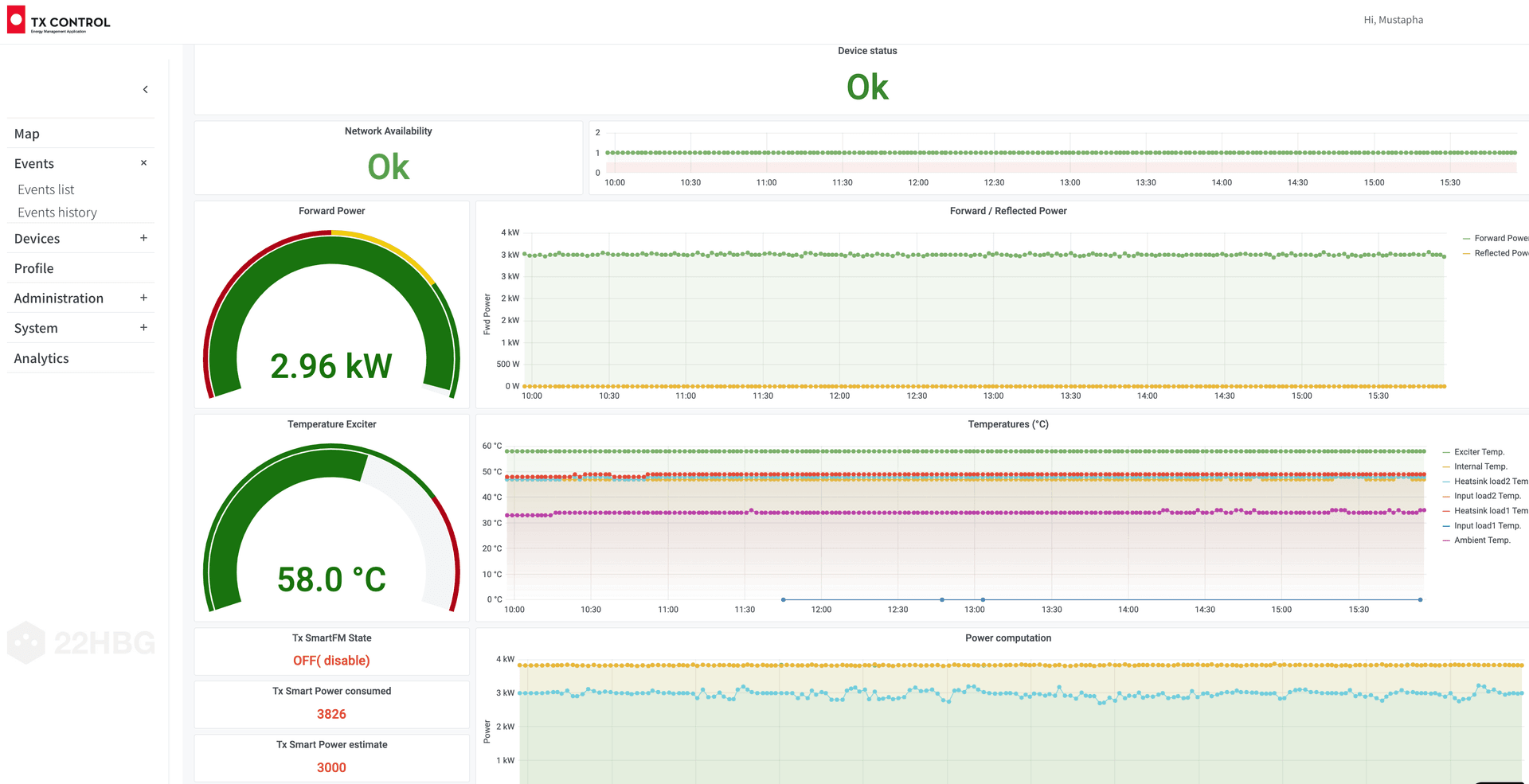
Task: Open the Profile page
Action: tap(33, 268)
